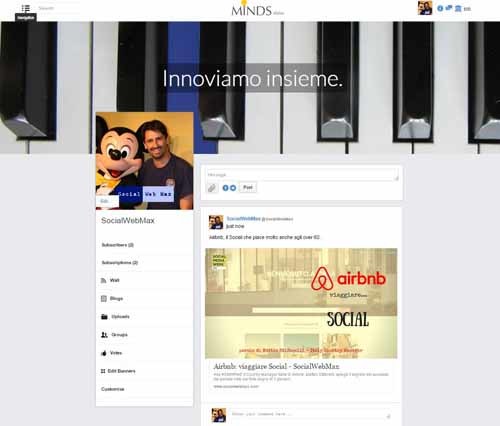Open Uploads from the sidebar

click(x=120, y=317)
